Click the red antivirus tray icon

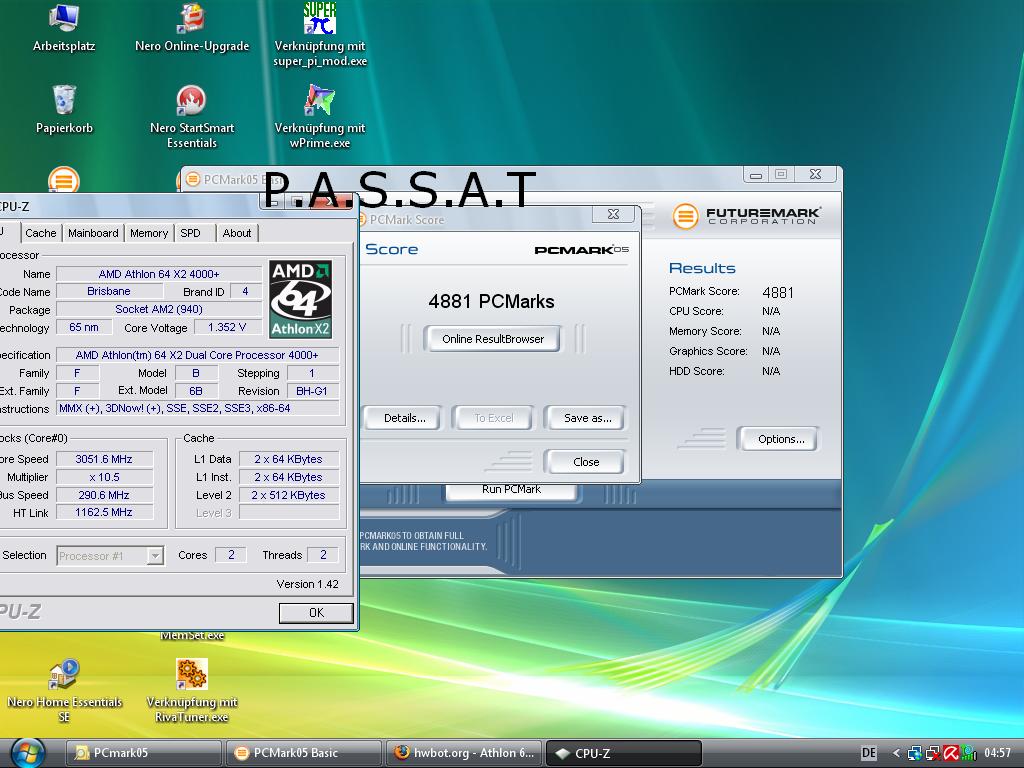[951, 753]
